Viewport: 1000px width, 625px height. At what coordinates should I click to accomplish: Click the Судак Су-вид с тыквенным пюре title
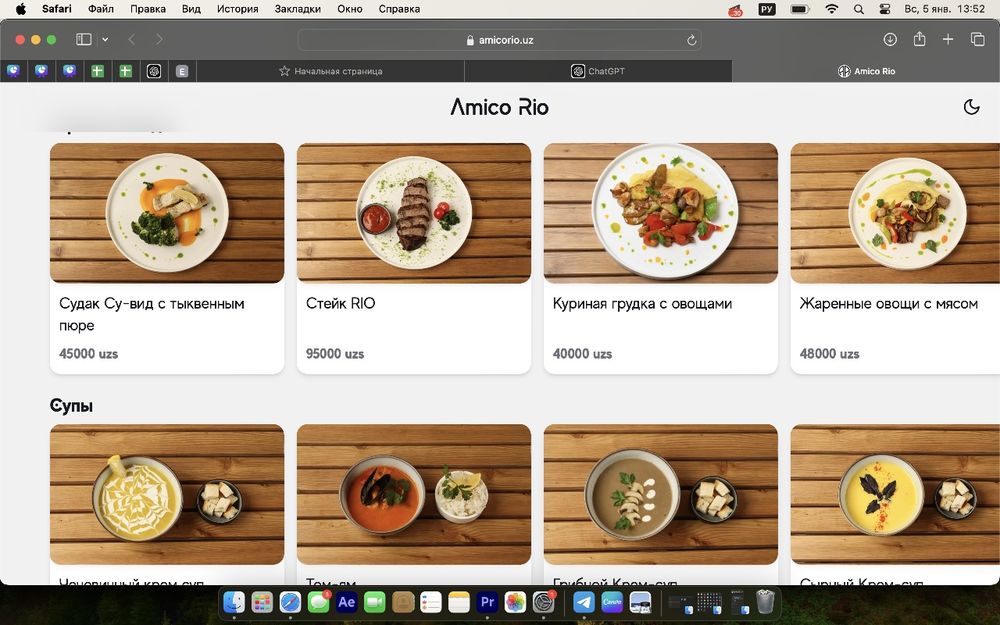point(152,314)
